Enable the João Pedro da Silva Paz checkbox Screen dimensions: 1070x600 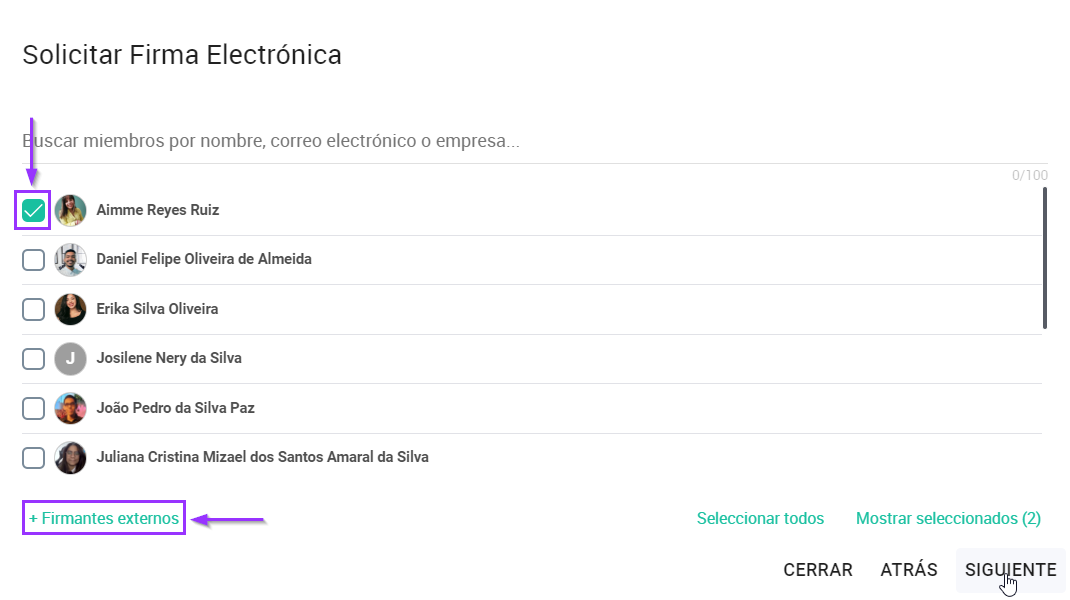33,408
